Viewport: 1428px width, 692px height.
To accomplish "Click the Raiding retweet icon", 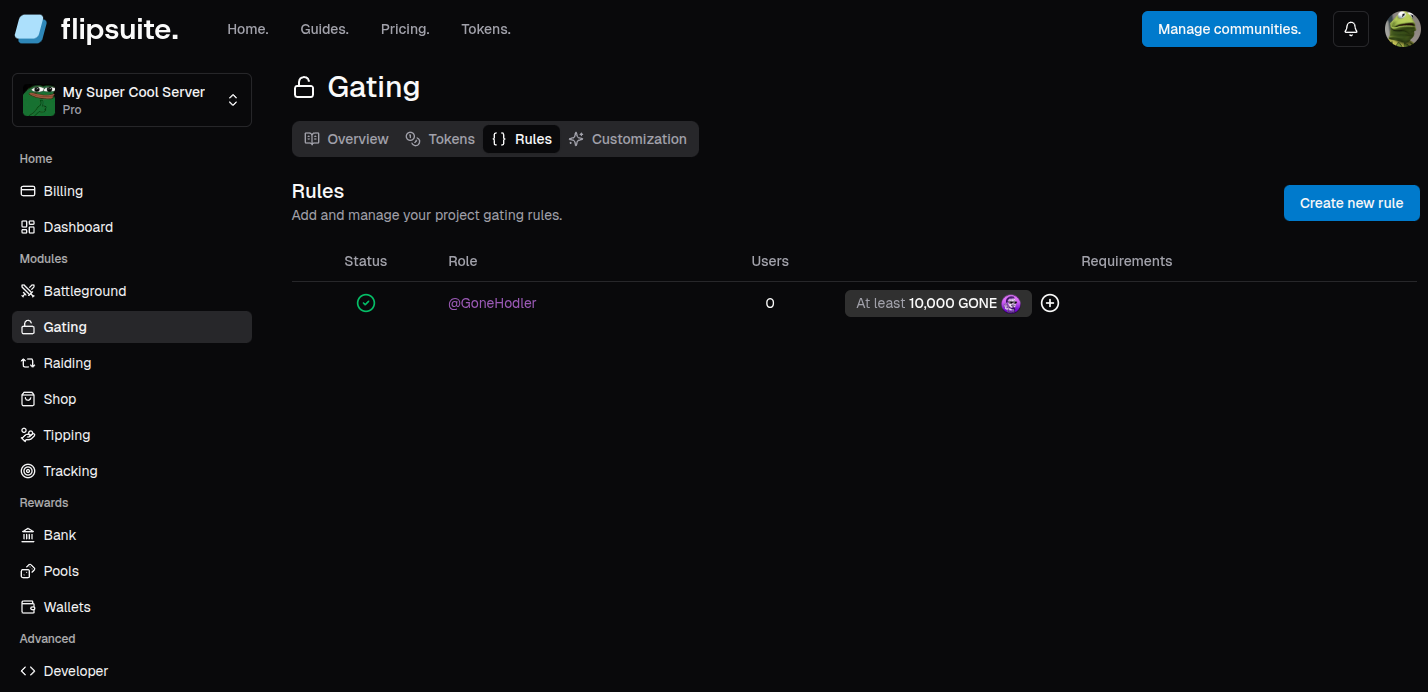I will [x=28, y=363].
